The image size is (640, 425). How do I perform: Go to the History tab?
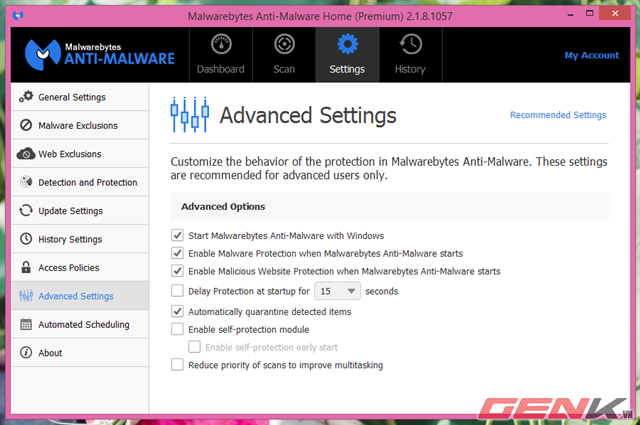(x=411, y=55)
